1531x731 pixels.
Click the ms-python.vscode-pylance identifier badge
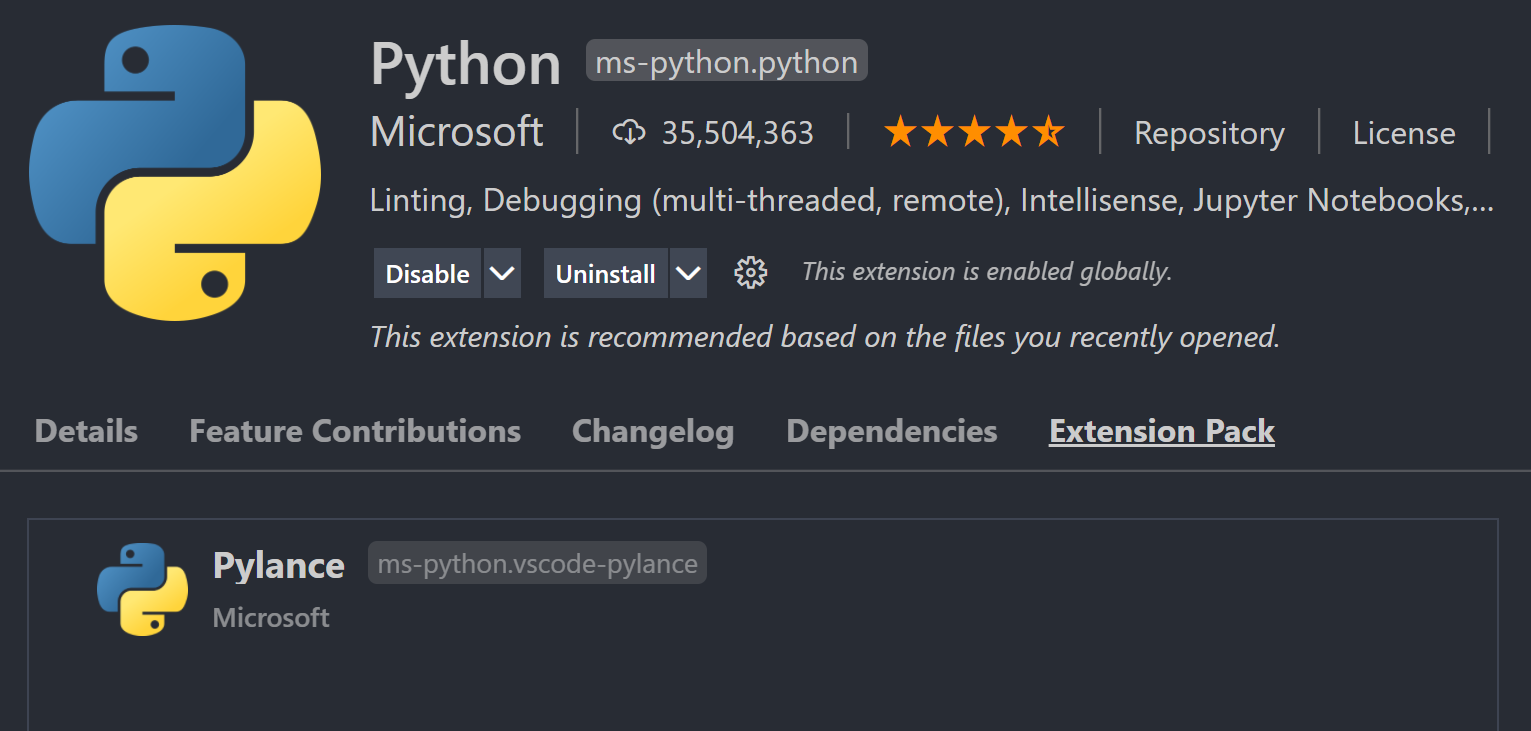(x=537, y=562)
